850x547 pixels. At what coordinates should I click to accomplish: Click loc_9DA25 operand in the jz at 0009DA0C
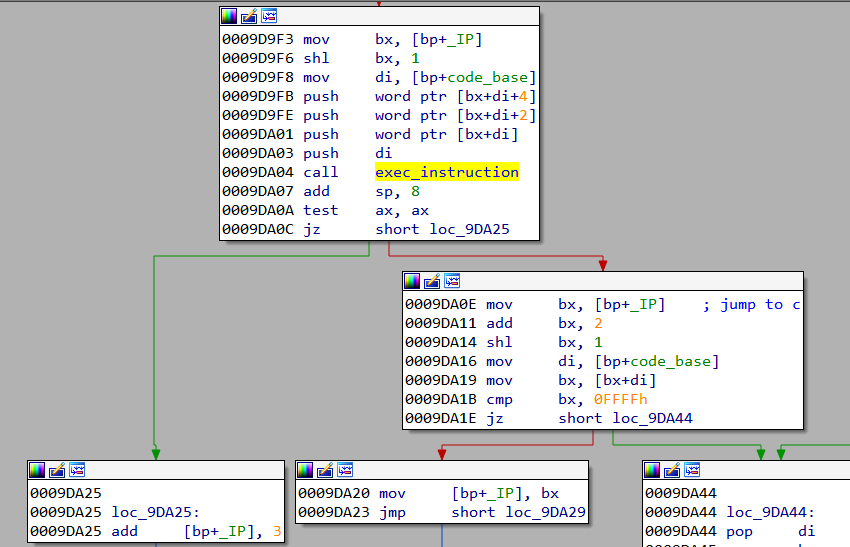469,229
